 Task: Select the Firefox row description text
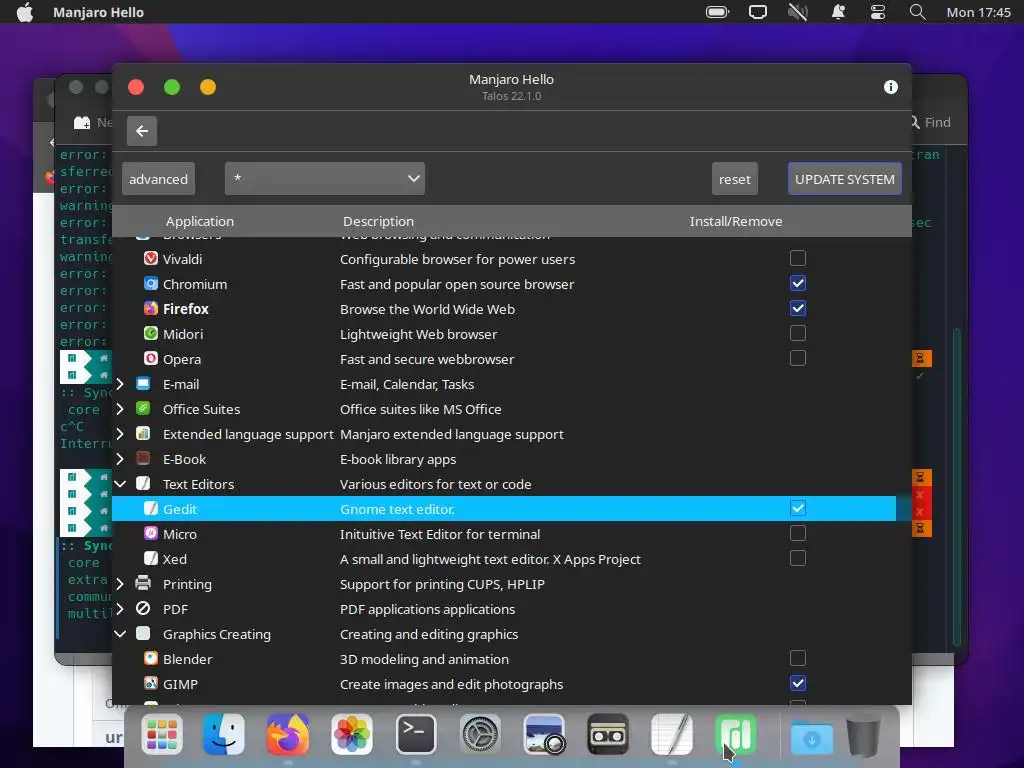click(427, 309)
